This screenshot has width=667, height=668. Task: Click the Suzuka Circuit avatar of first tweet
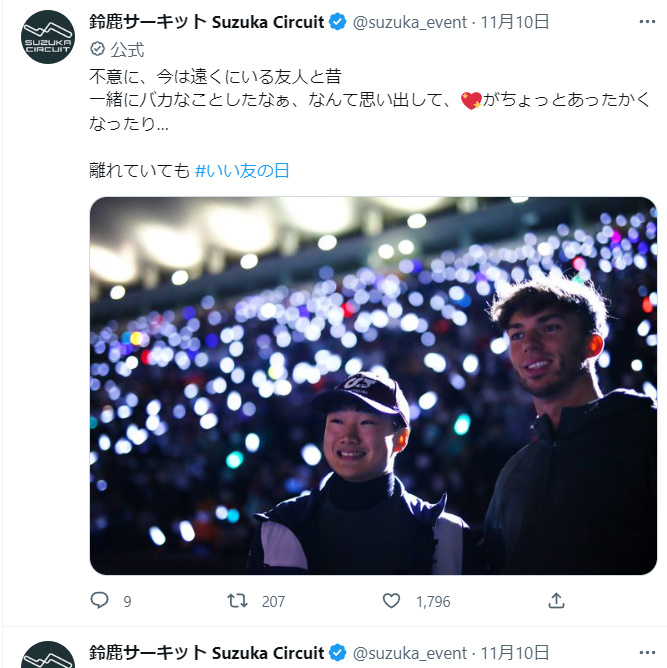(x=48, y=37)
